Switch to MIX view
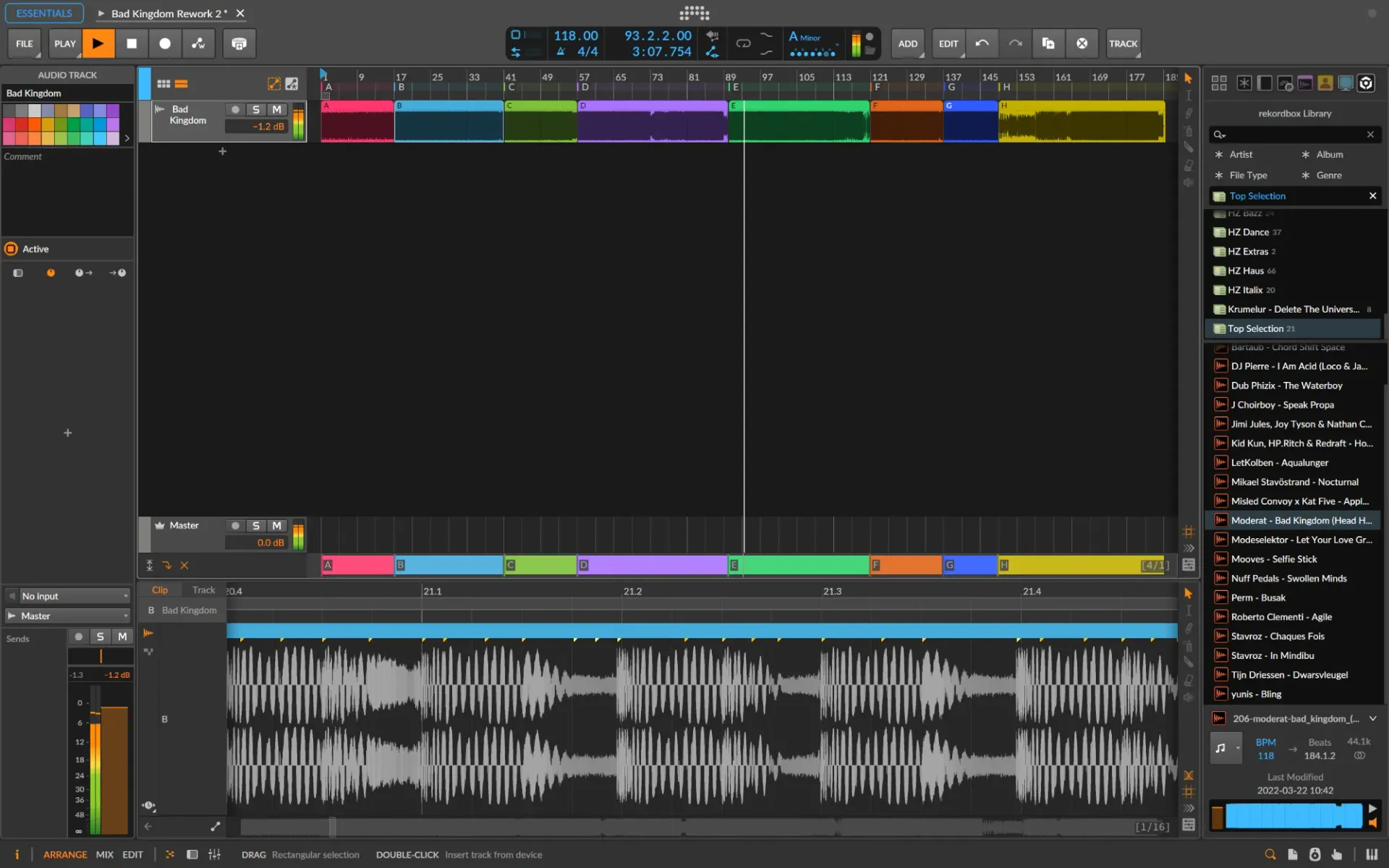Screen dimensions: 1389x868 click(x=105, y=854)
